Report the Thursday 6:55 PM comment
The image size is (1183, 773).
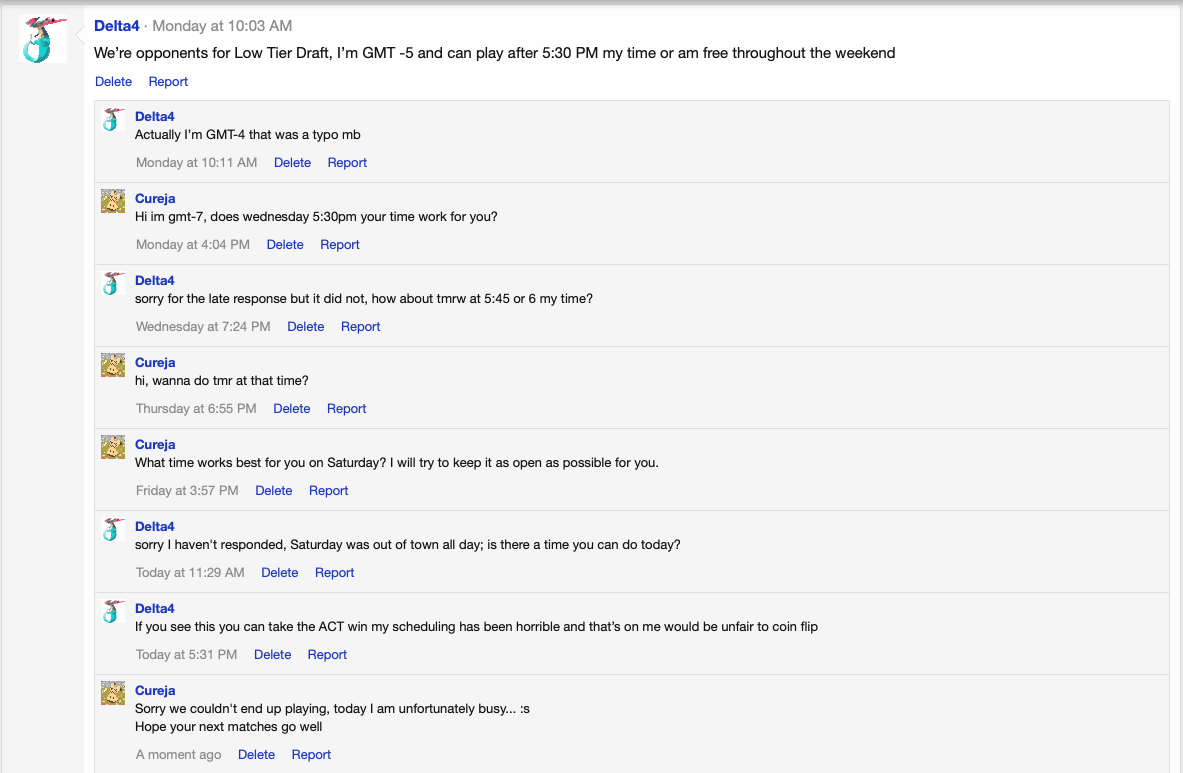pos(347,409)
